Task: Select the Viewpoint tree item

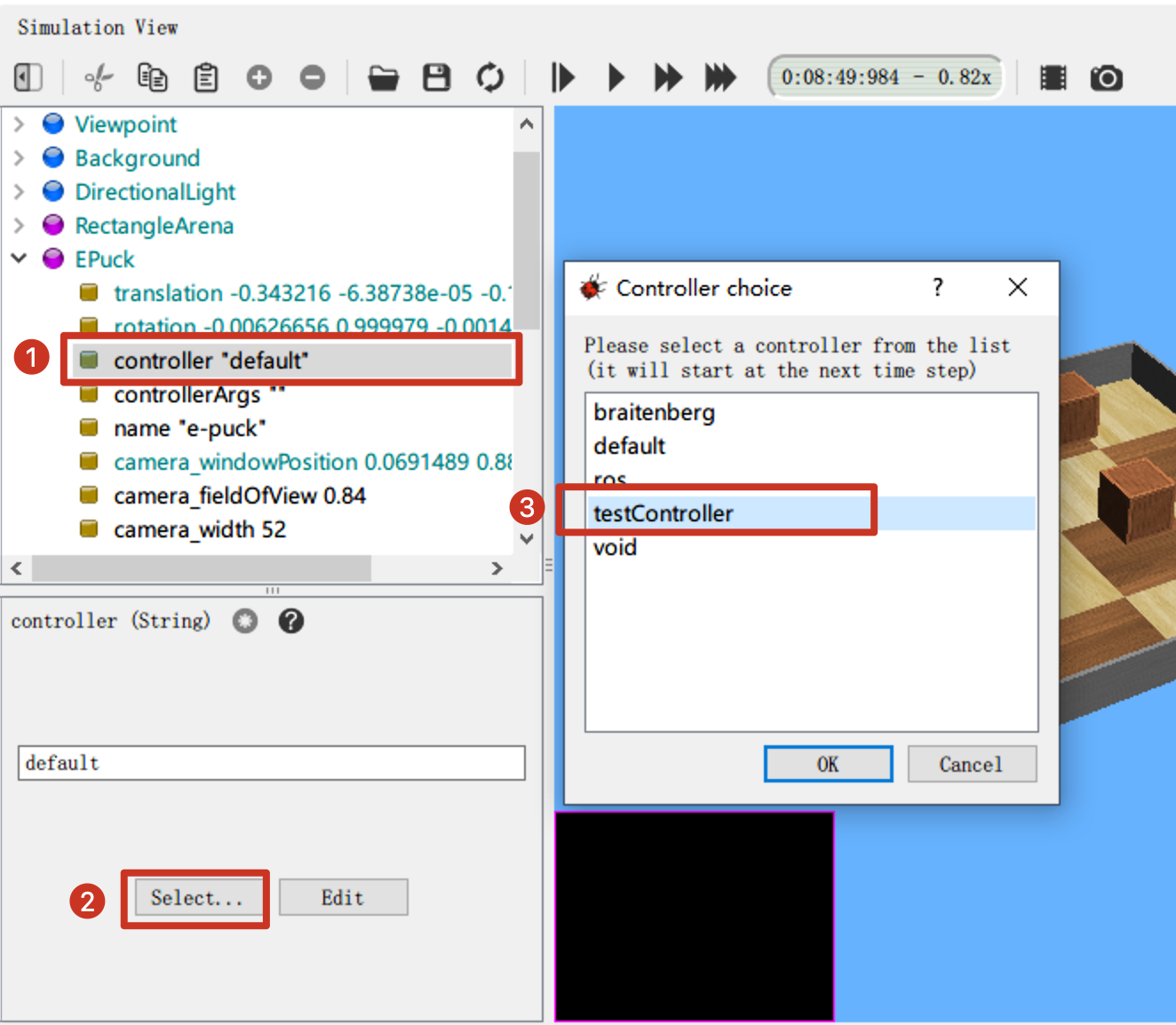Action: [125, 124]
